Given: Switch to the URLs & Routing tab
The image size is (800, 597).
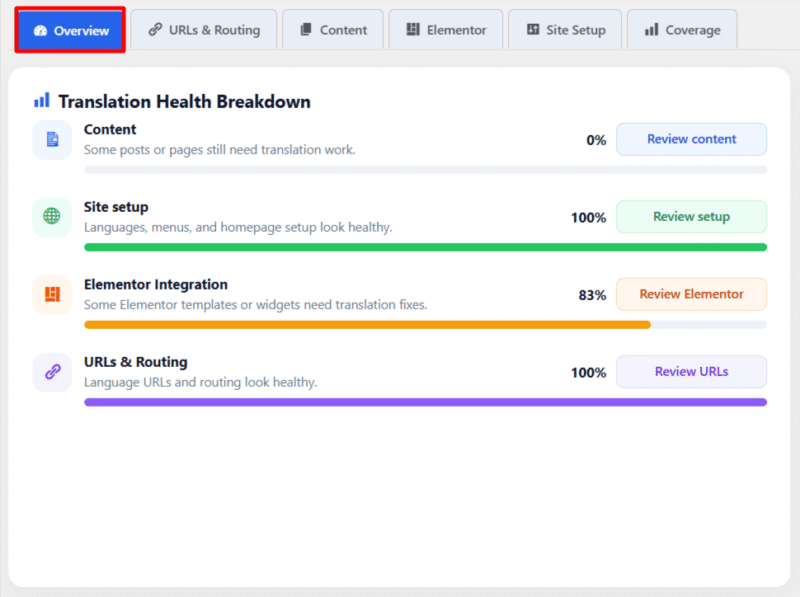Looking at the screenshot, I should 204,30.
